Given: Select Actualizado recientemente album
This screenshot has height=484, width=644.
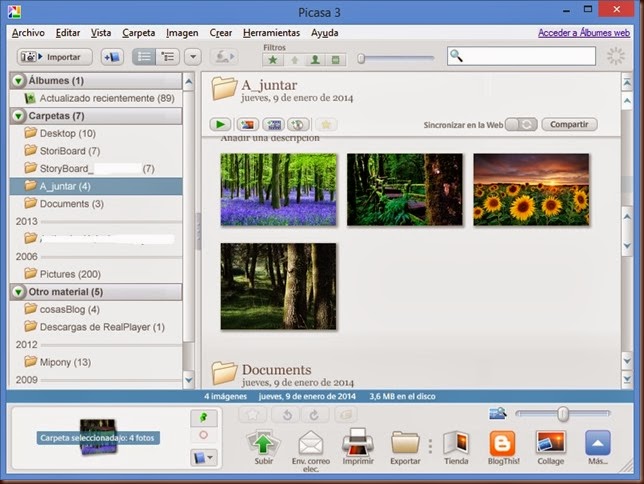Looking at the screenshot, I should [96, 98].
